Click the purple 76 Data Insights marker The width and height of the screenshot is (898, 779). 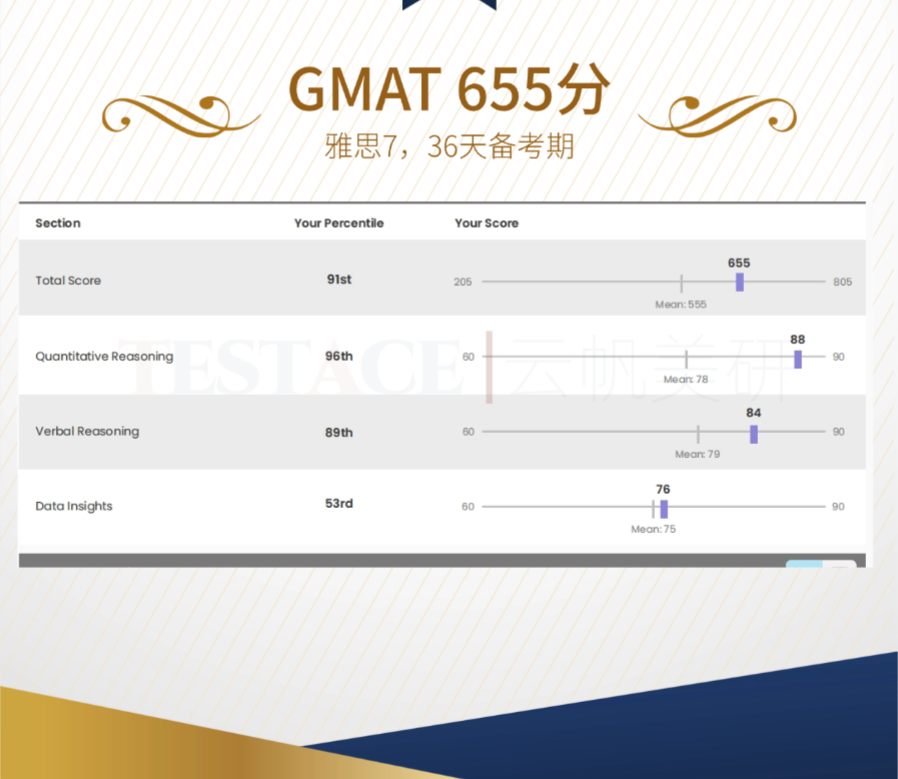click(x=663, y=509)
